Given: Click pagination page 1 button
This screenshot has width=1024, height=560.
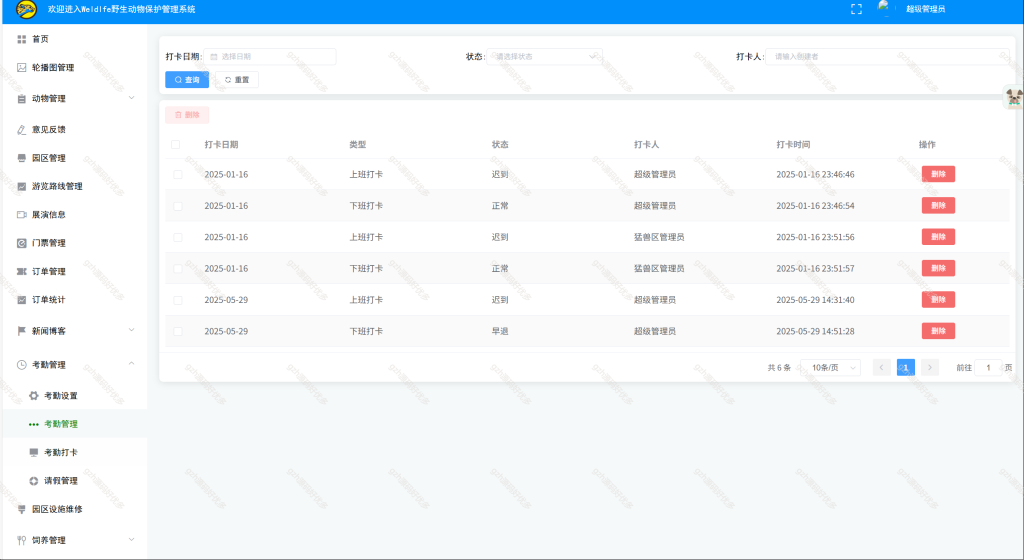Looking at the screenshot, I should click(905, 367).
